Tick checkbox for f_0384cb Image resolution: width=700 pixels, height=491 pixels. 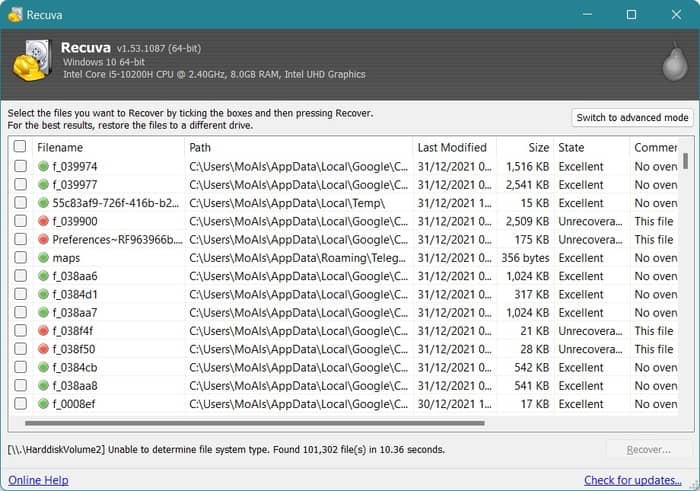(x=20, y=367)
